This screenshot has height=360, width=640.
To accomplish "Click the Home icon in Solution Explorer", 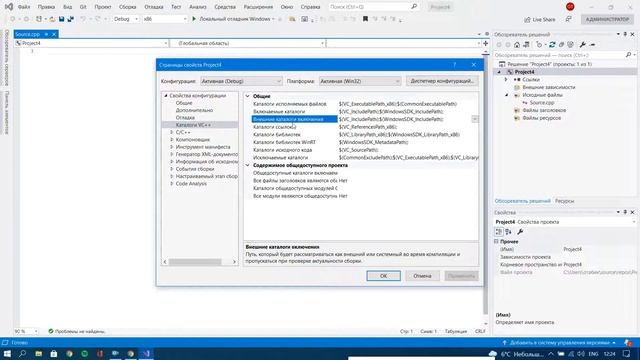I will [517, 45].
